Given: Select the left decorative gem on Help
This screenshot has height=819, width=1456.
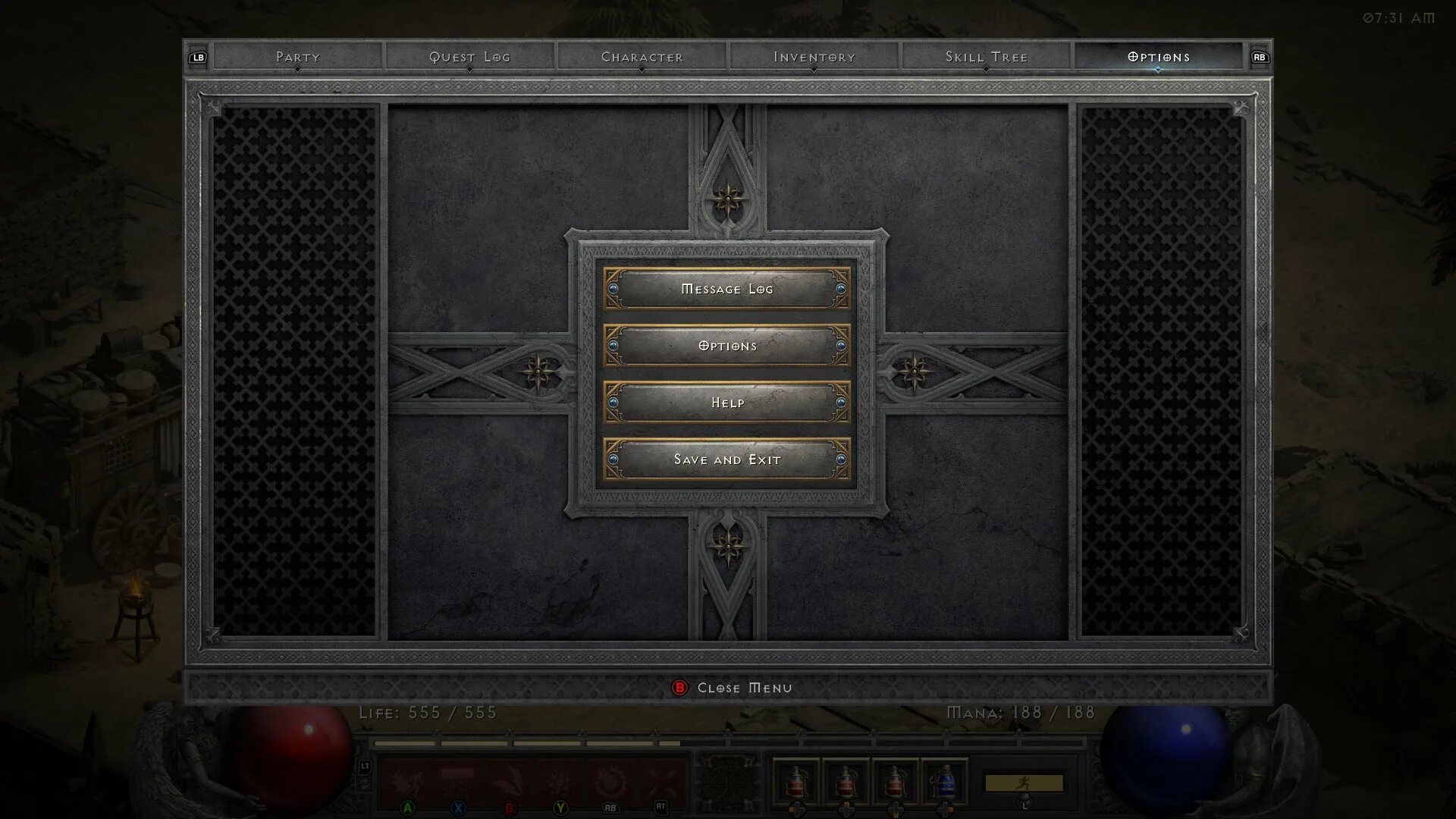Looking at the screenshot, I should point(613,402).
